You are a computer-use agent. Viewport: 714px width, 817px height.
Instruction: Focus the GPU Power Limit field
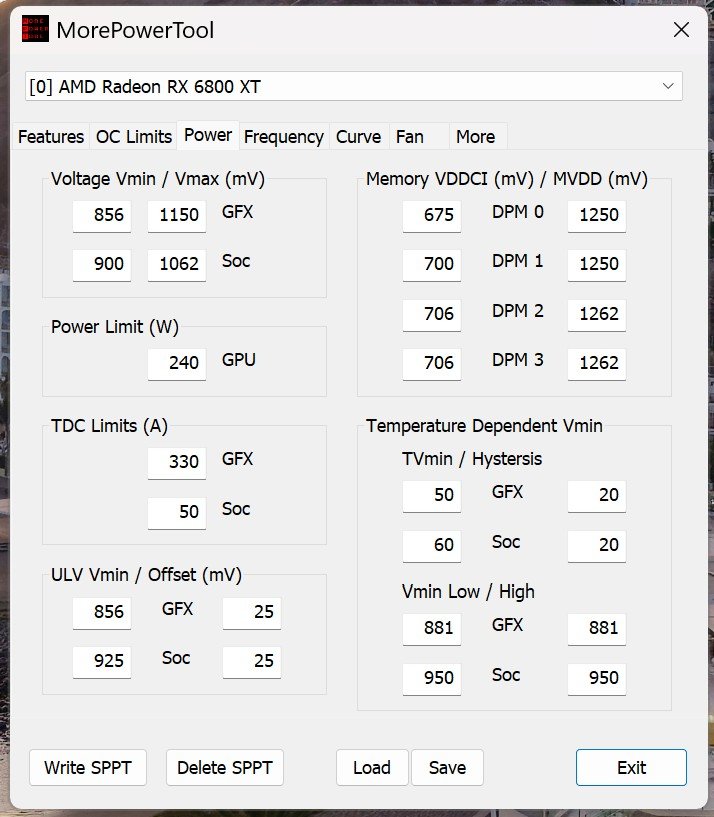point(177,364)
